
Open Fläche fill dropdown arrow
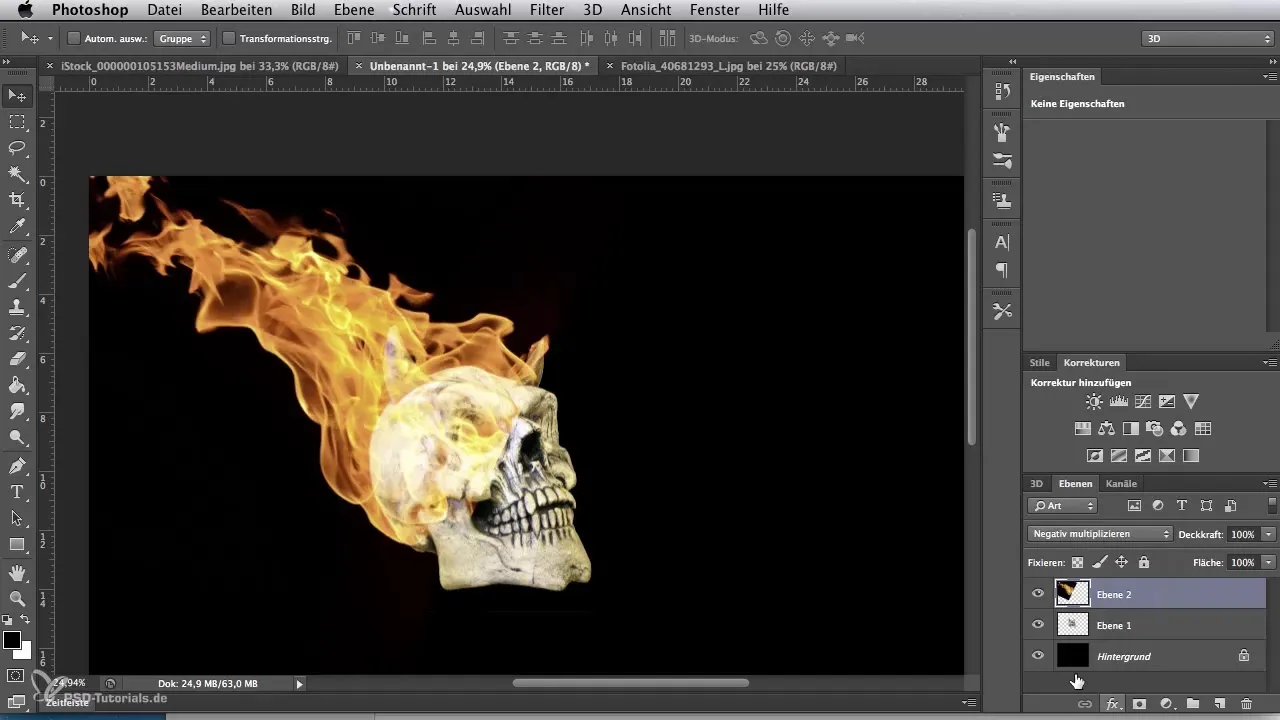tap(1269, 563)
